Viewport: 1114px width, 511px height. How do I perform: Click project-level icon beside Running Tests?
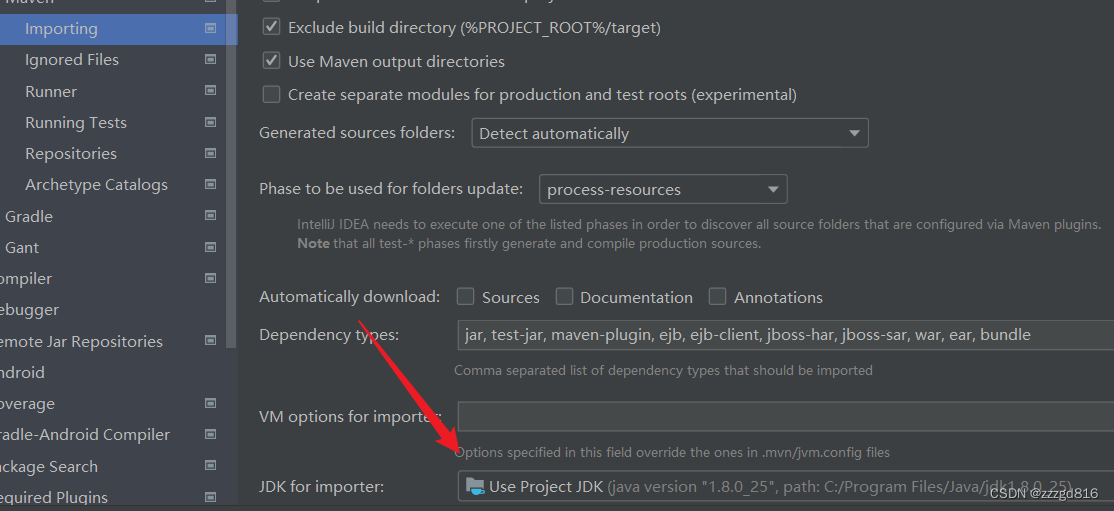210,122
